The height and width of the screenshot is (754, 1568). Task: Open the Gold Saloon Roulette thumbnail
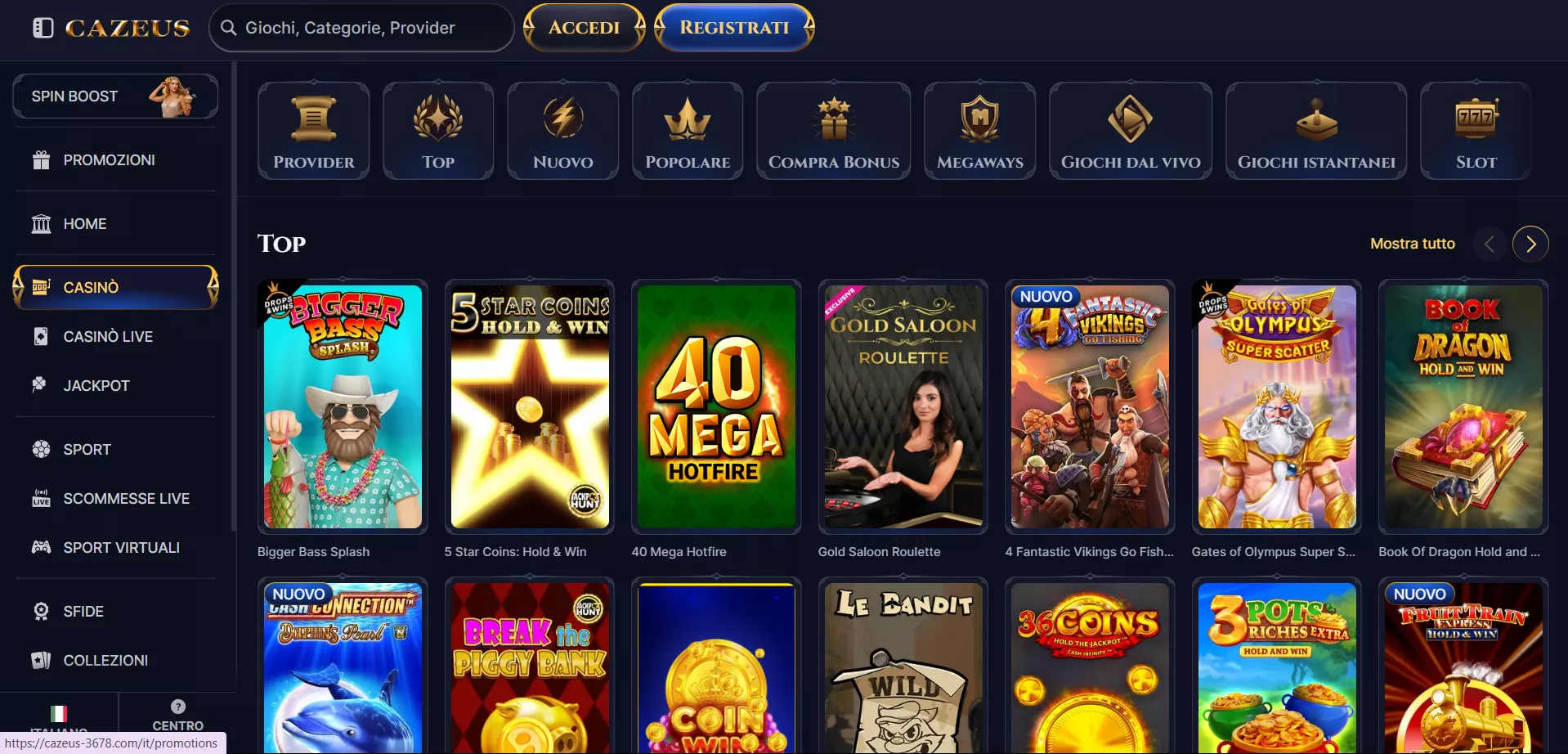(903, 406)
